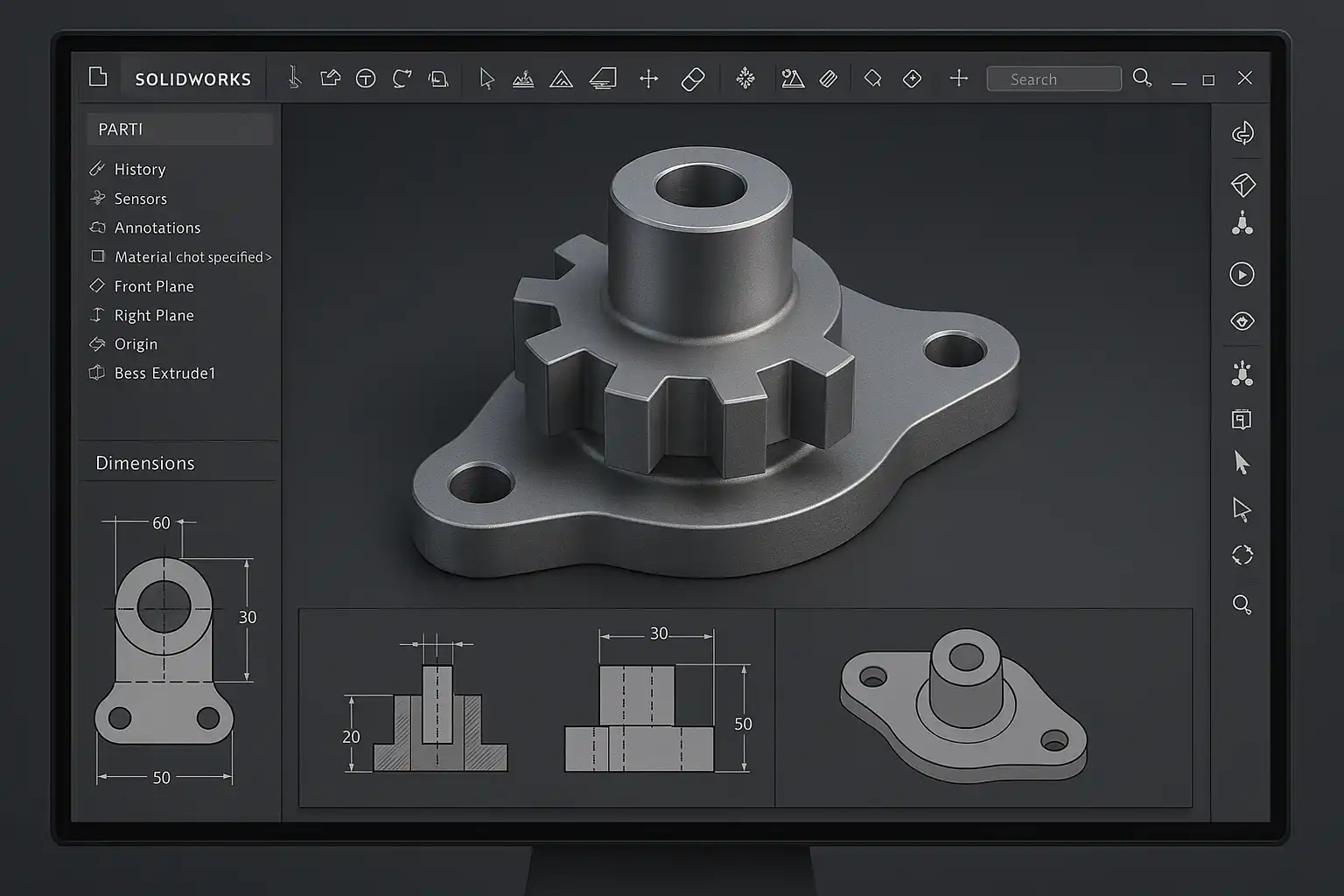Click the flat sheet plane toolbar icon
Screen dimensions: 1344x896
pos(603,79)
